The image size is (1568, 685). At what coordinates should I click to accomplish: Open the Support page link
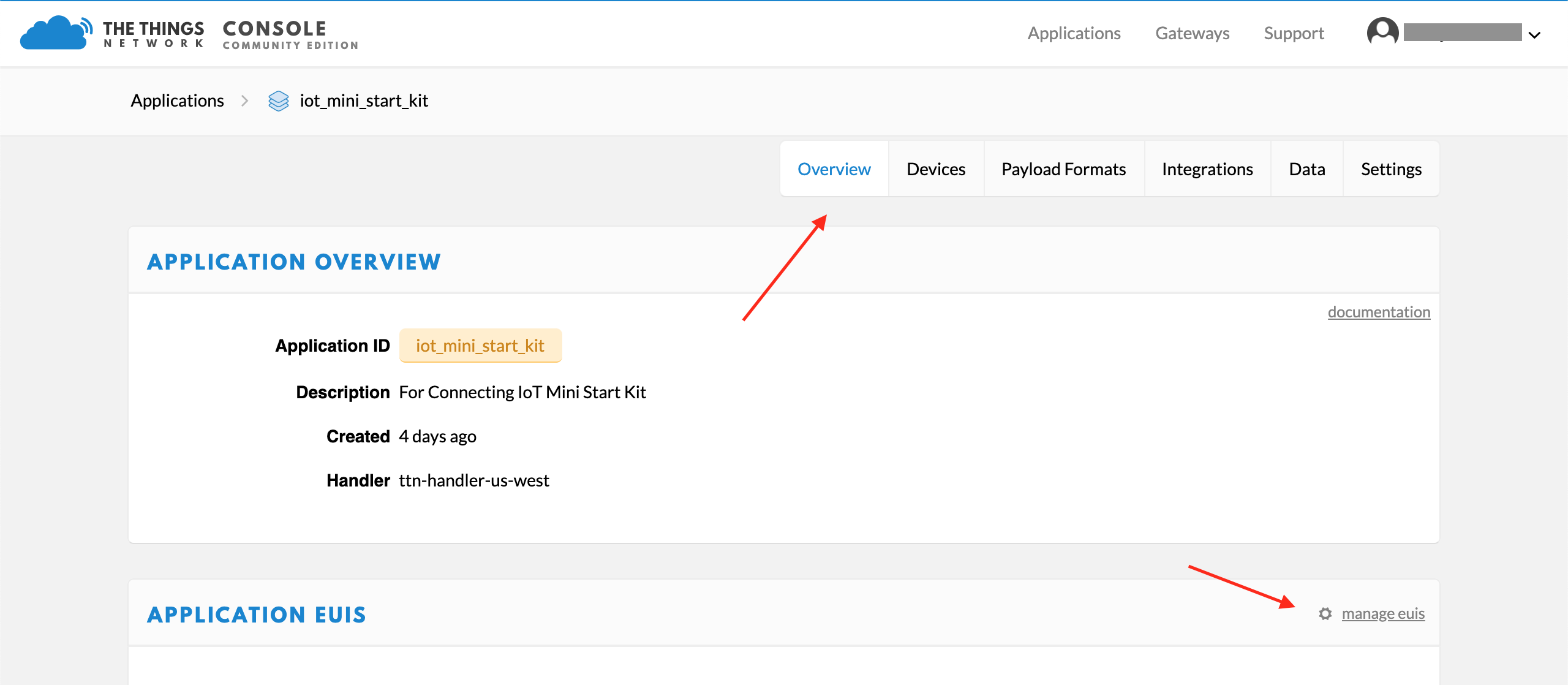[x=1294, y=33]
